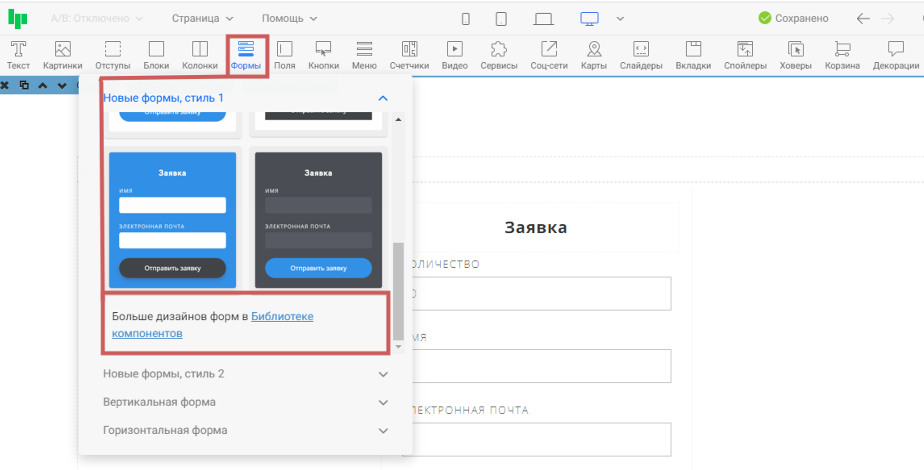This screenshot has width=924, height=470.
Task: Expand the Вертикальная форма section
Action: (244, 402)
